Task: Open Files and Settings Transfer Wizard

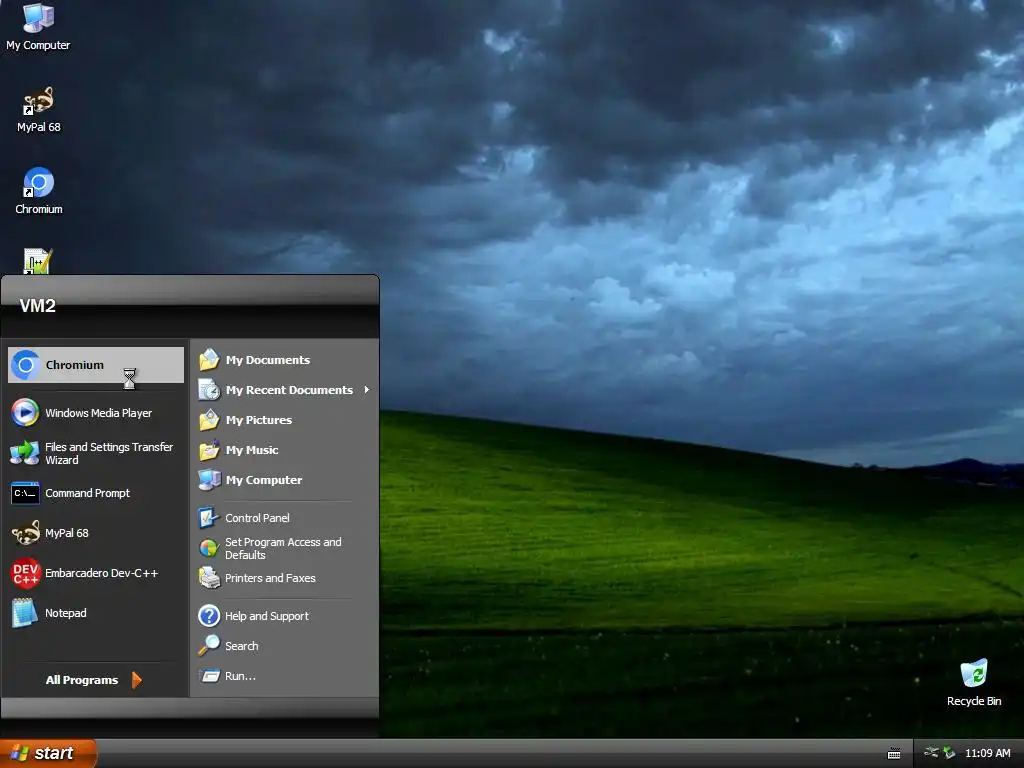Action: coord(95,453)
